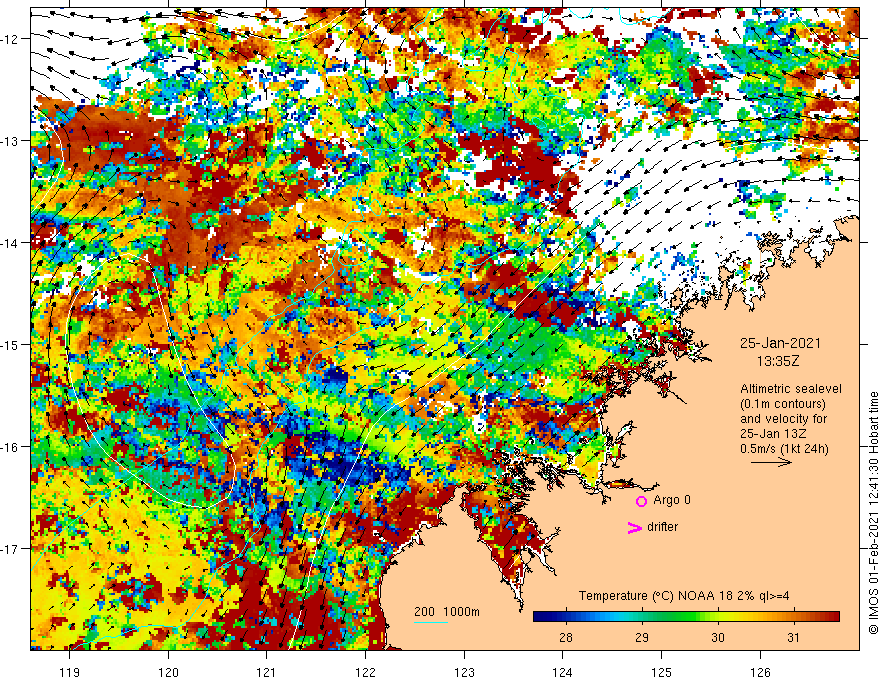Click the cyan 200 1000m contour legend line

(431, 622)
